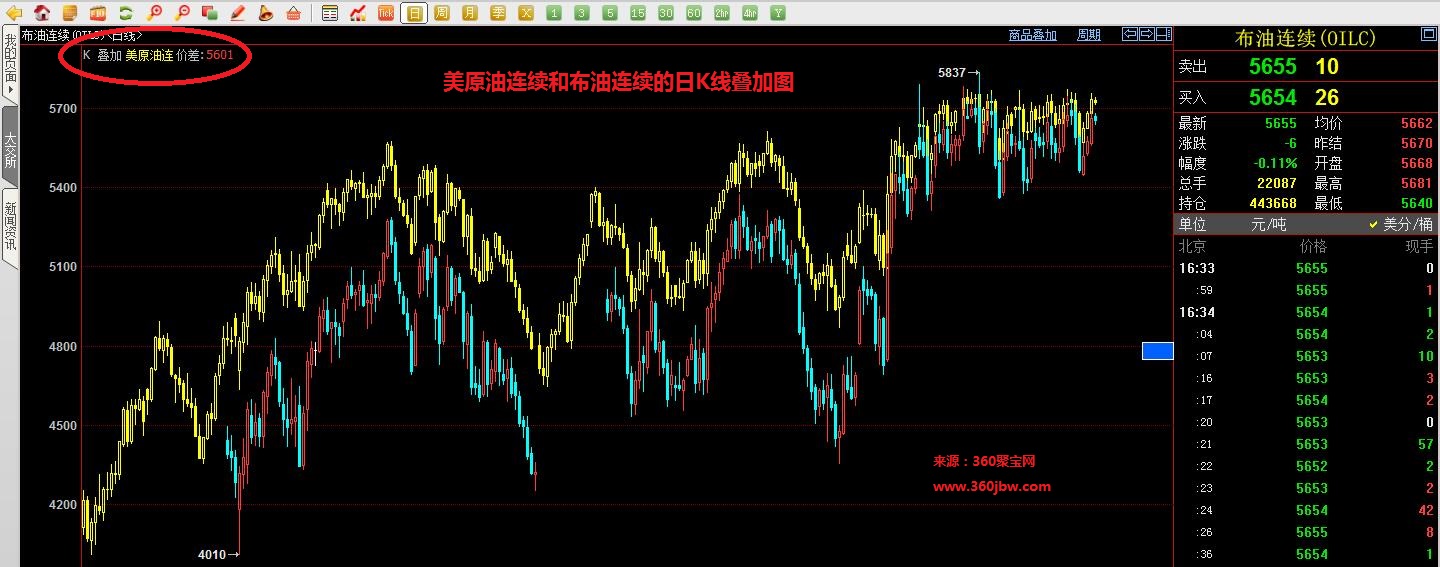The height and width of the screenshot is (567, 1440).
Task: Click the 价格 column header
Action: (1313, 246)
